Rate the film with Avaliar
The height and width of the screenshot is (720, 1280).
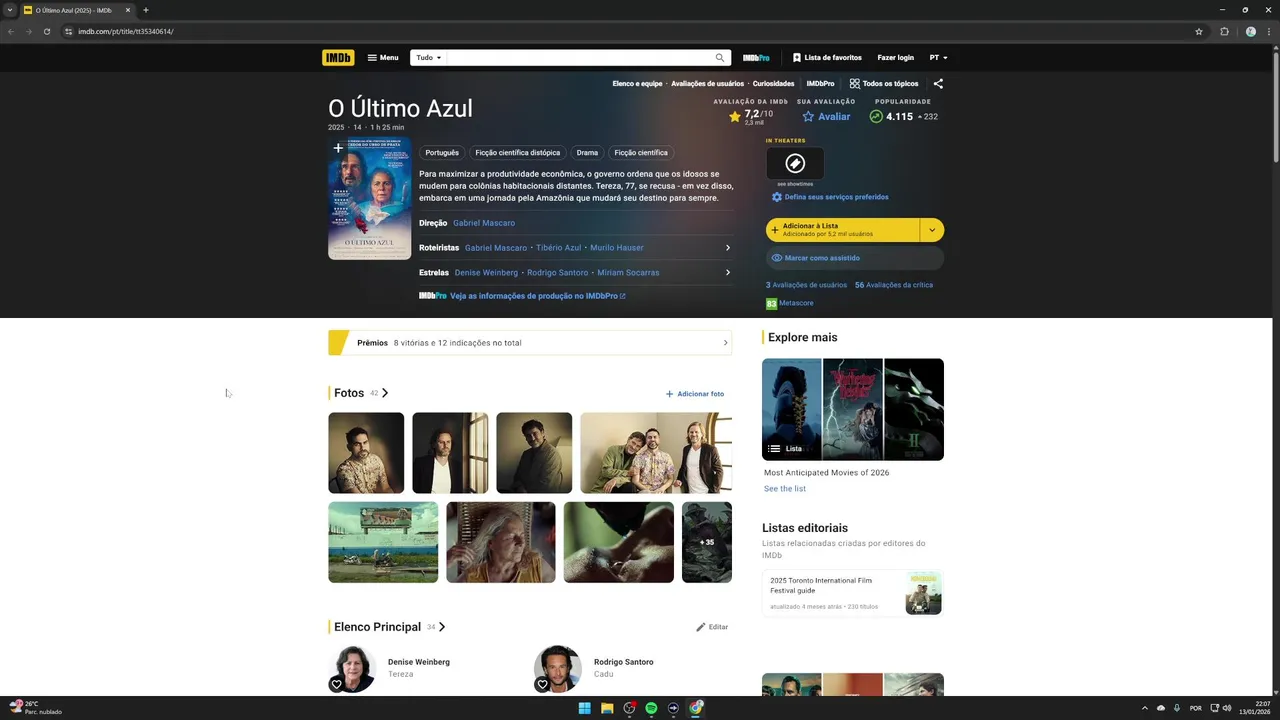point(826,117)
